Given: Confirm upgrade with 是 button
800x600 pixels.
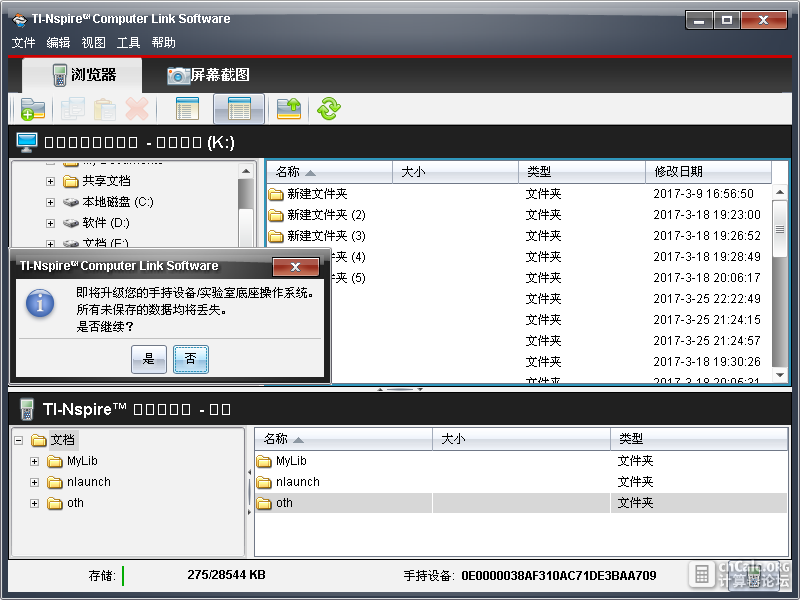Looking at the screenshot, I should point(148,359).
